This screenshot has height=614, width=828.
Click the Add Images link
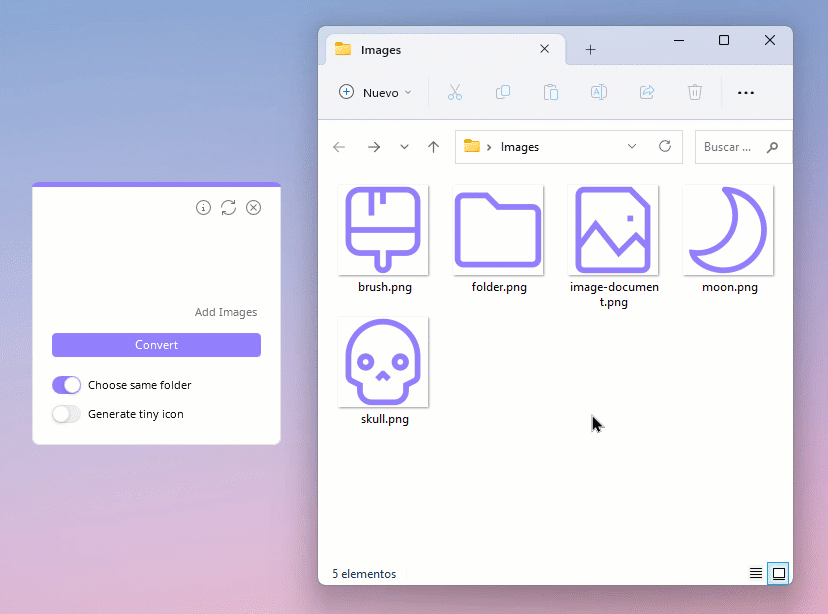(225, 312)
